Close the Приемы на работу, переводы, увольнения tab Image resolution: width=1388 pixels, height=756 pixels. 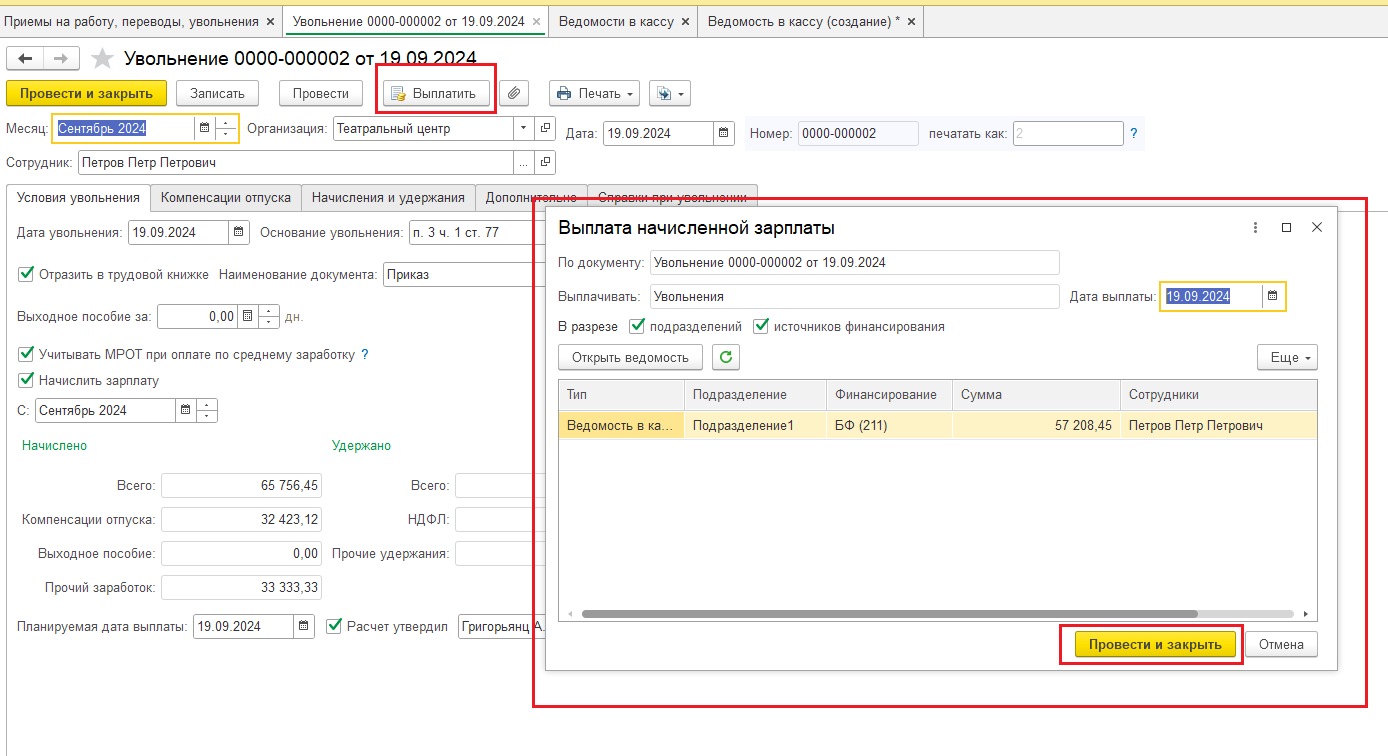tap(269, 21)
